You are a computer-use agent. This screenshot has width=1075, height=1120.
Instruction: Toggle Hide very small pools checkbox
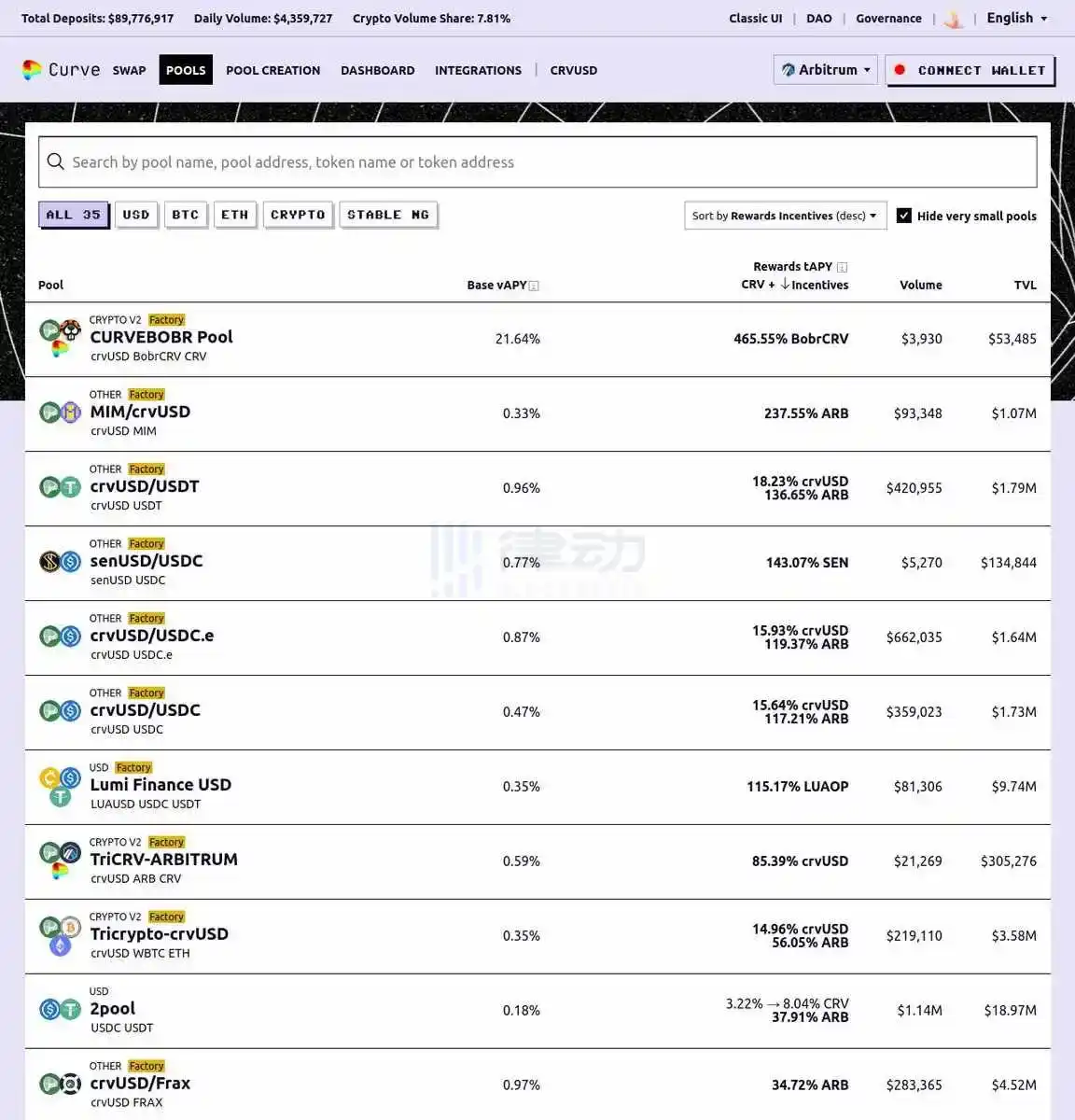903,216
